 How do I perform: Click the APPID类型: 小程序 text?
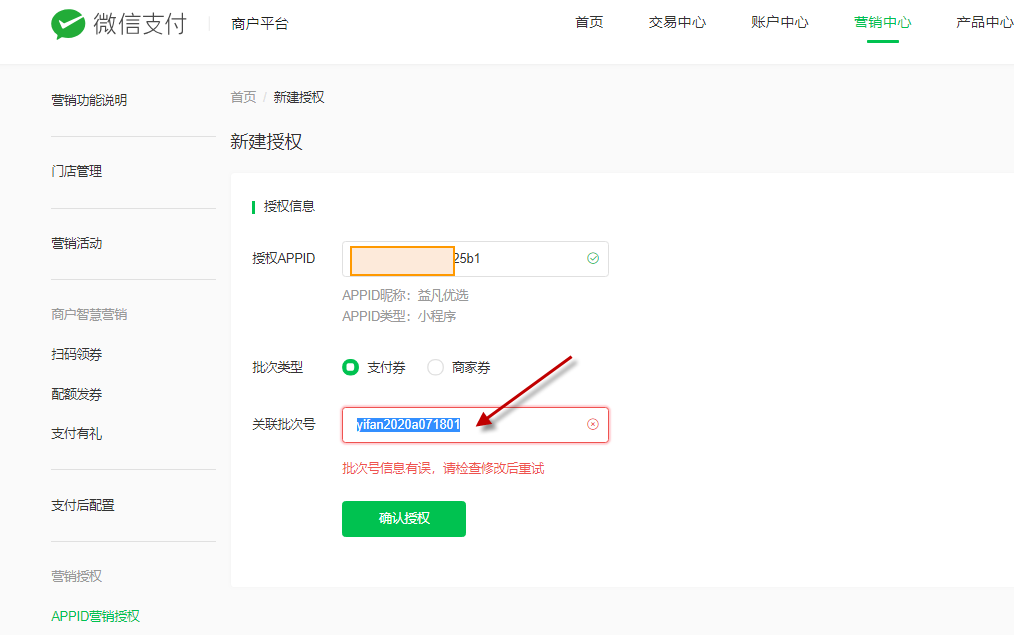399,316
